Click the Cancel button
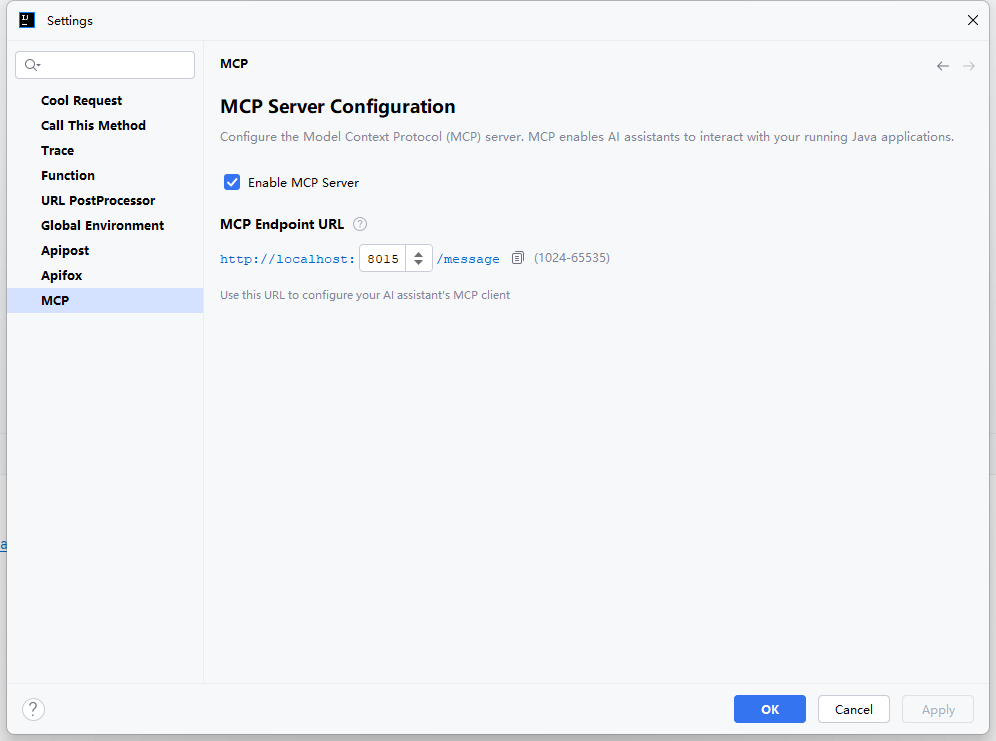This screenshot has height=741, width=996. [x=853, y=709]
